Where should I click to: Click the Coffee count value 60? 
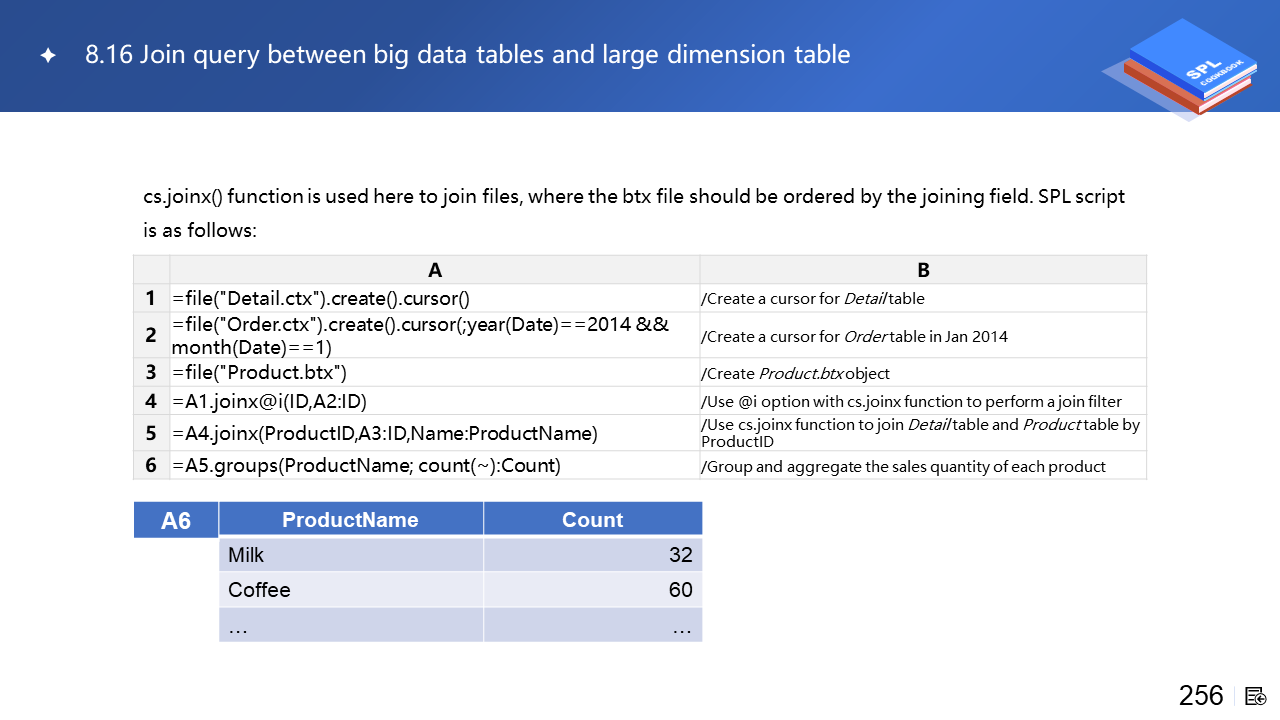[x=680, y=590]
